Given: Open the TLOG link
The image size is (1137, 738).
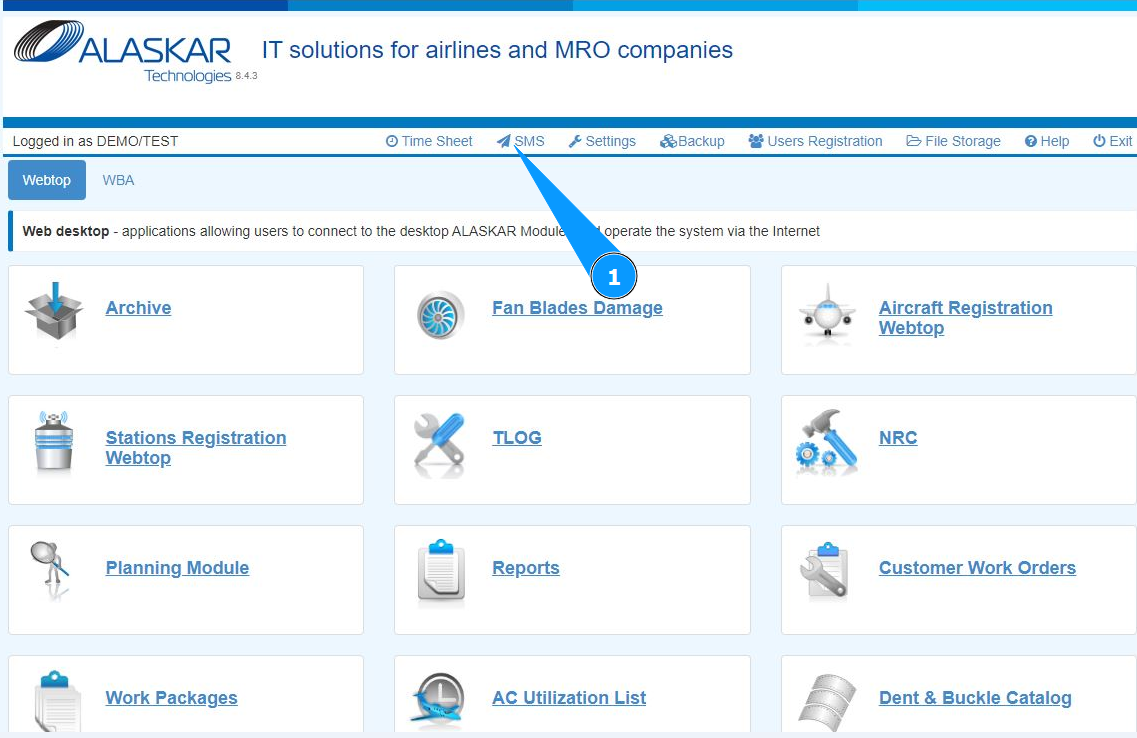Looking at the screenshot, I should click(517, 438).
